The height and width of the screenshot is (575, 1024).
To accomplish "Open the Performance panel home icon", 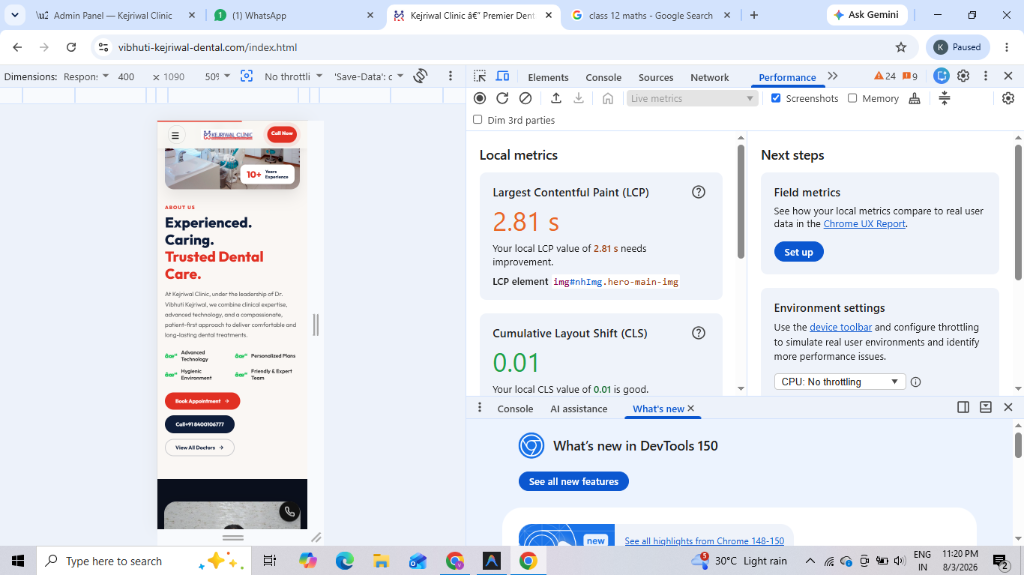I will [607, 98].
